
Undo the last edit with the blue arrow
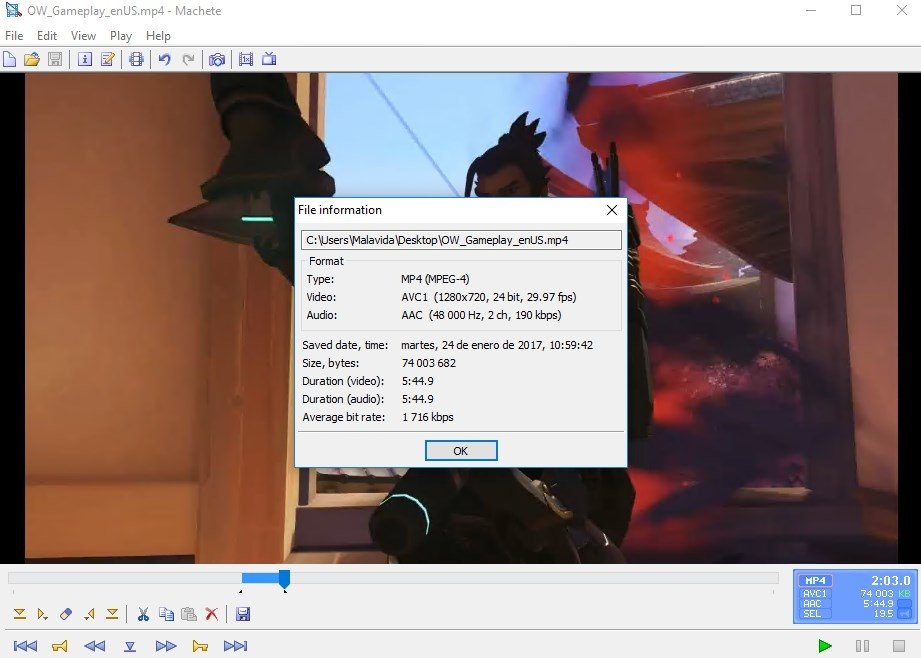coord(165,59)
